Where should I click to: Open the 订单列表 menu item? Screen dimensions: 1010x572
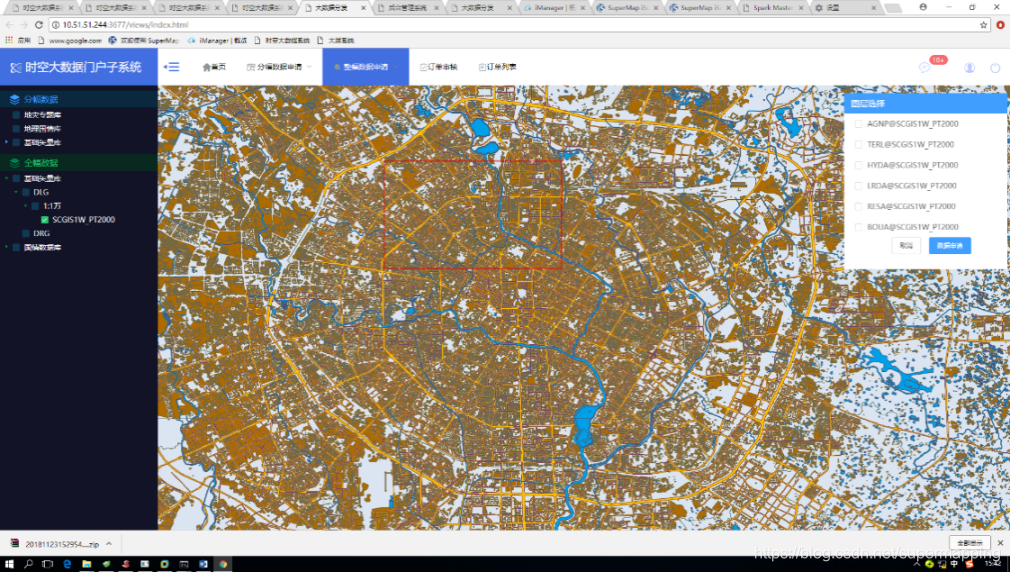(497, 67)
